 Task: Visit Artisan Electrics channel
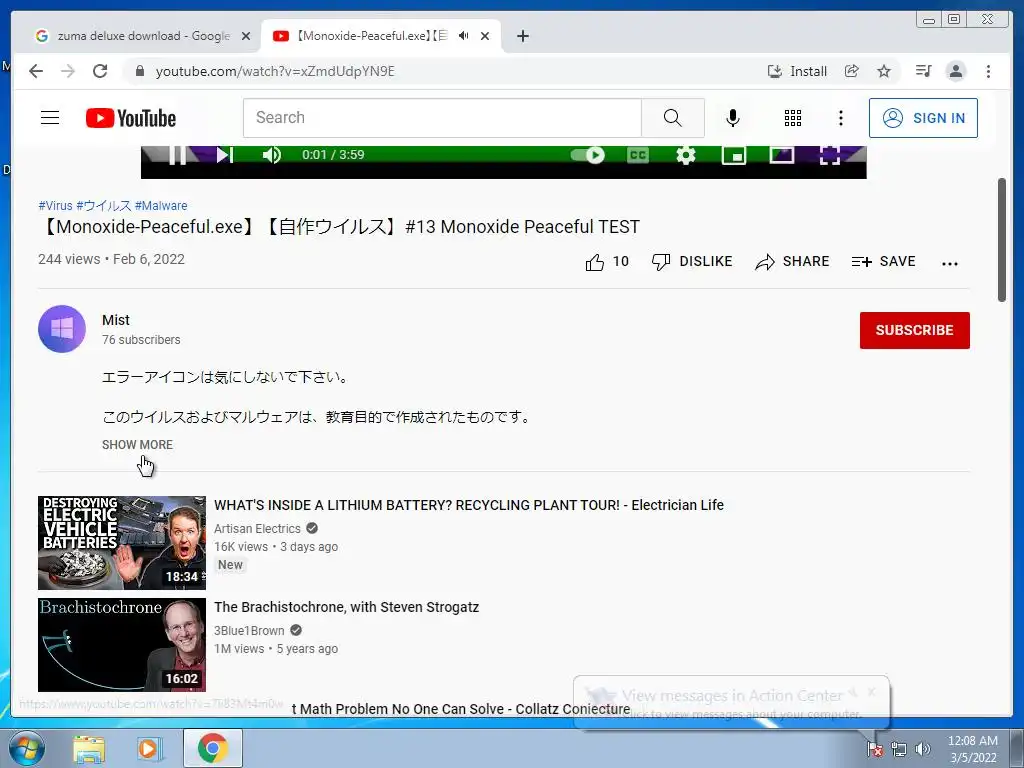pos(257,528)
